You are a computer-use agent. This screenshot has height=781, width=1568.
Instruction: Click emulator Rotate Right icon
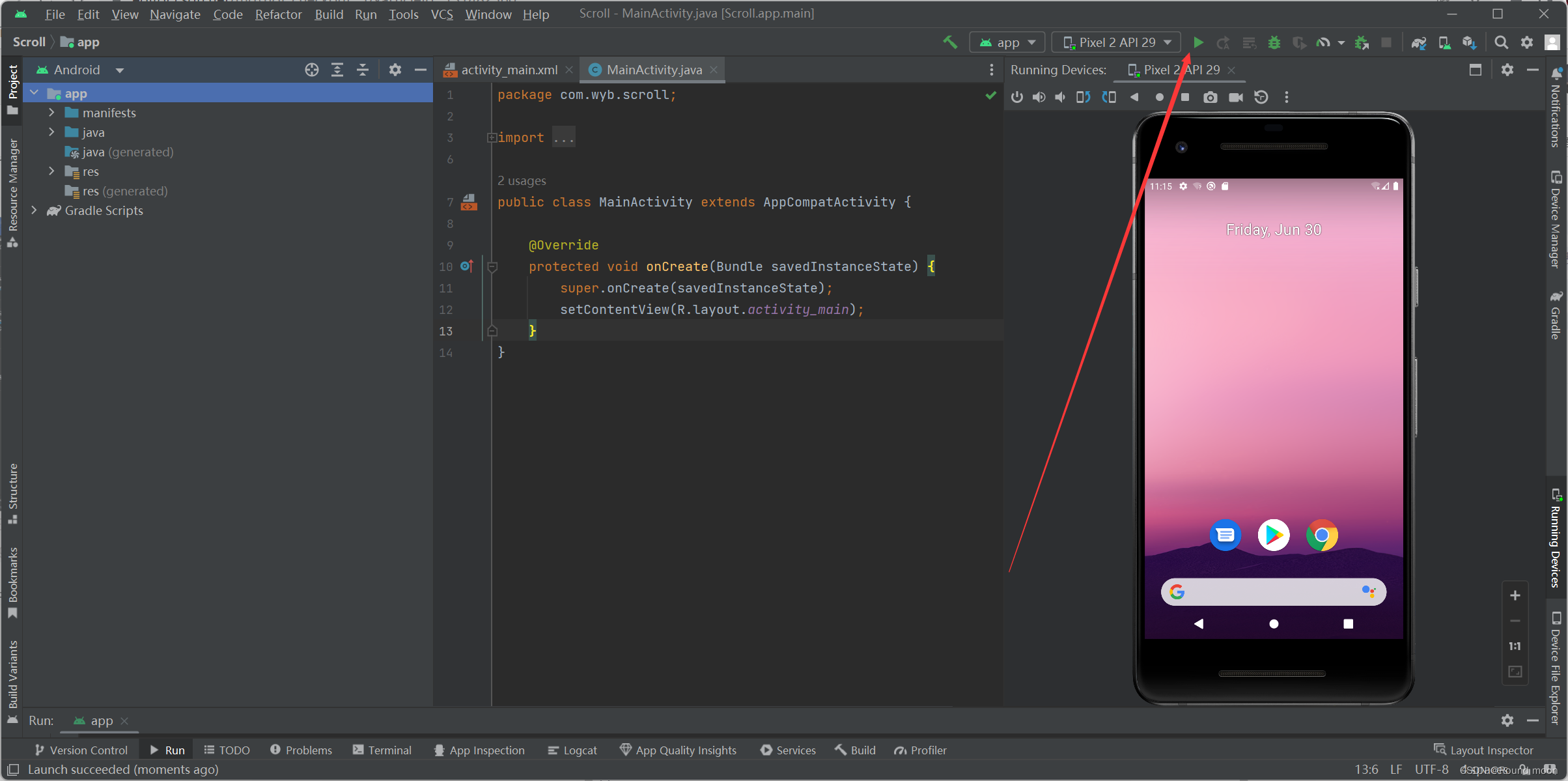pos(1109,97)
